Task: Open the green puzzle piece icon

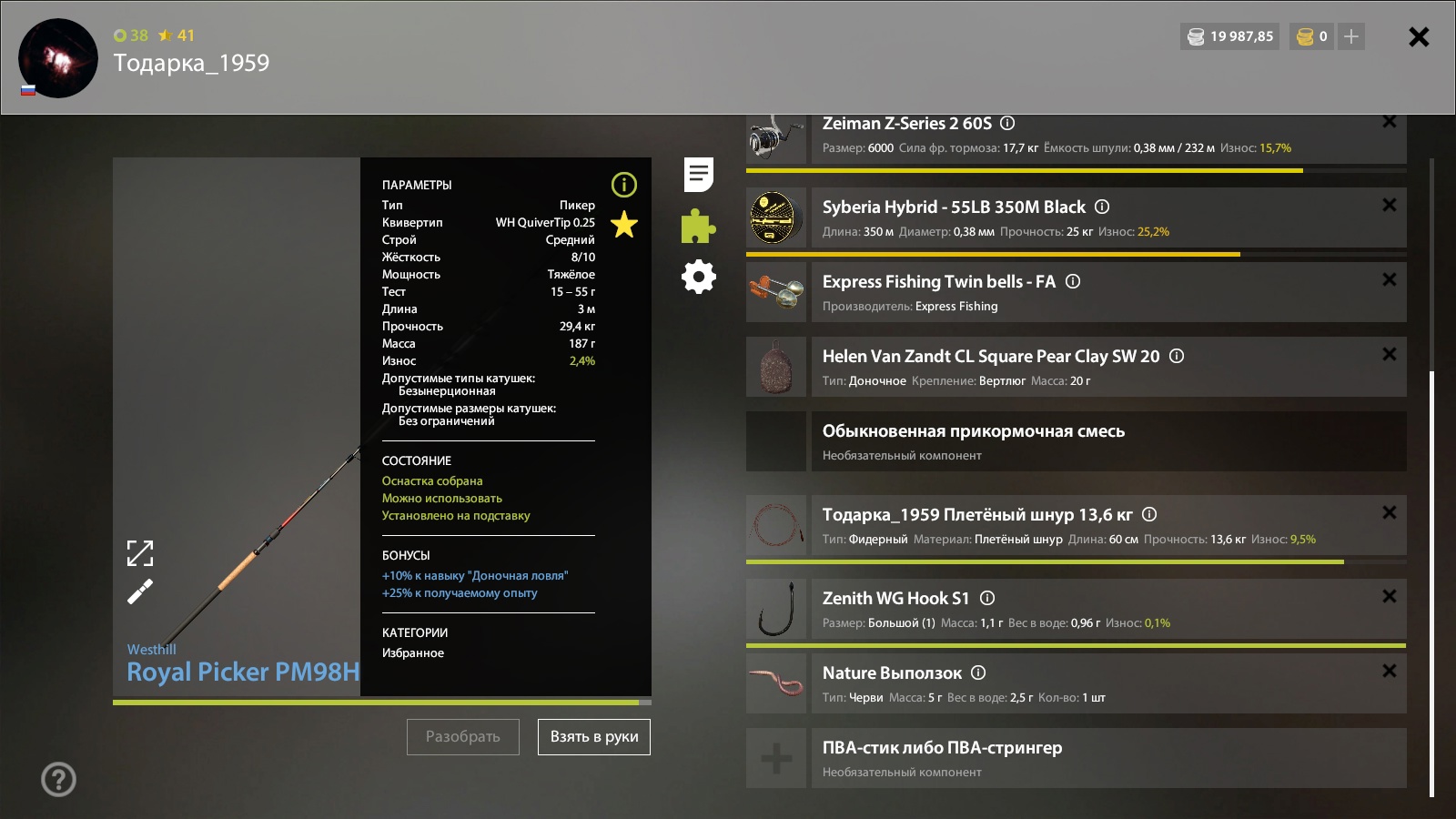Action: click(699, 226)
